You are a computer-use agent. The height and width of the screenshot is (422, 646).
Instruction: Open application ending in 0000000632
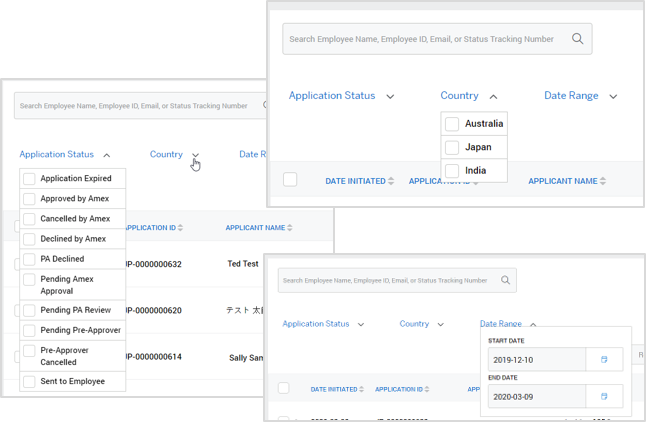click(153, 264)
